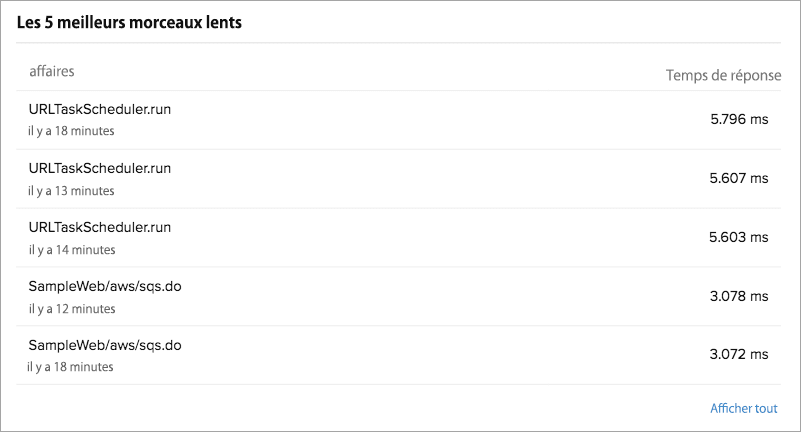Click the 3.072 ms response time value
The width and height of the screenshot is (801, 432).
(x=738, y=354)
